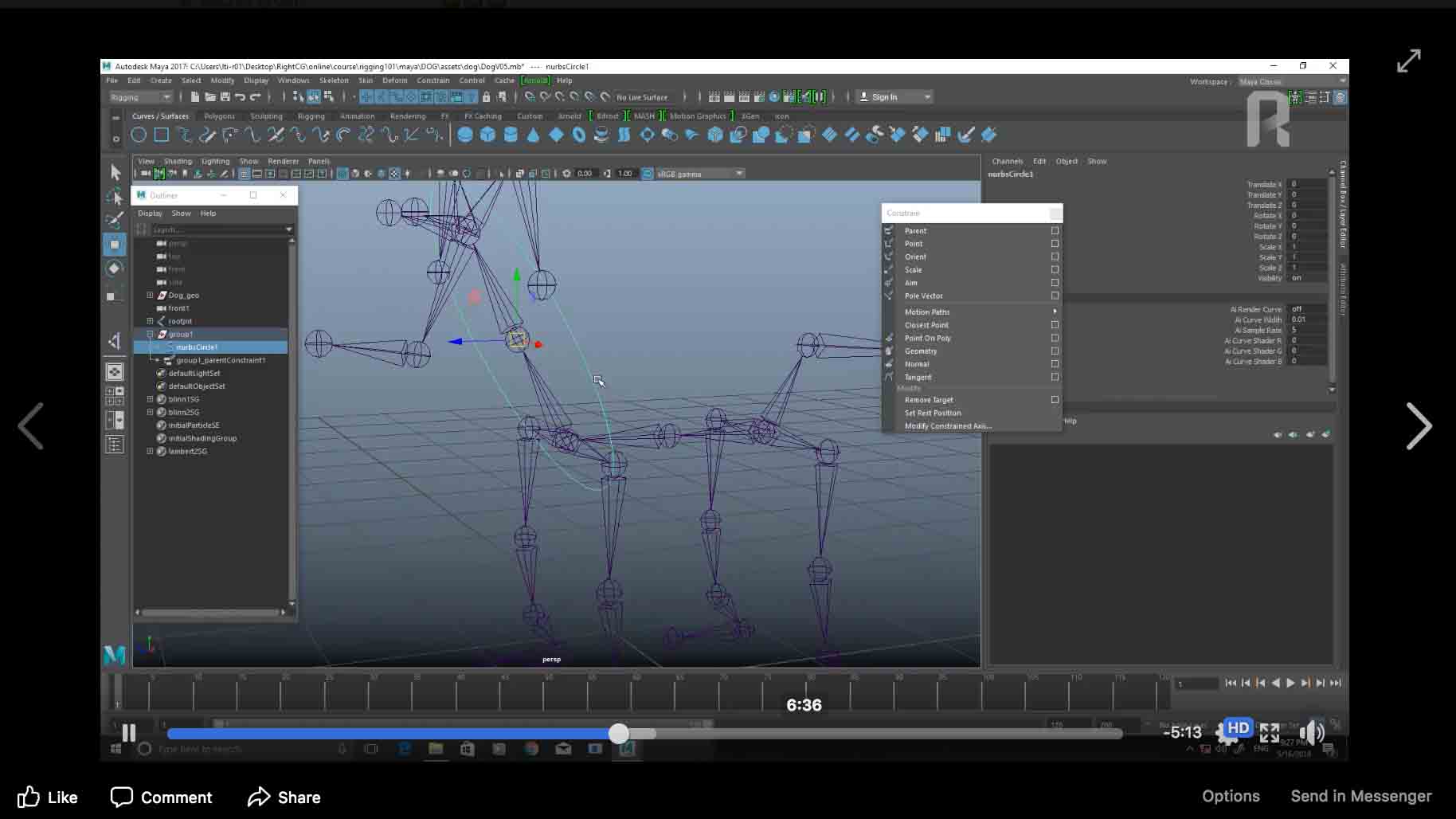Switch to the Curves / Surfaces shelf tab
This screenshot has width=1456, height=819.
point(160,116)
